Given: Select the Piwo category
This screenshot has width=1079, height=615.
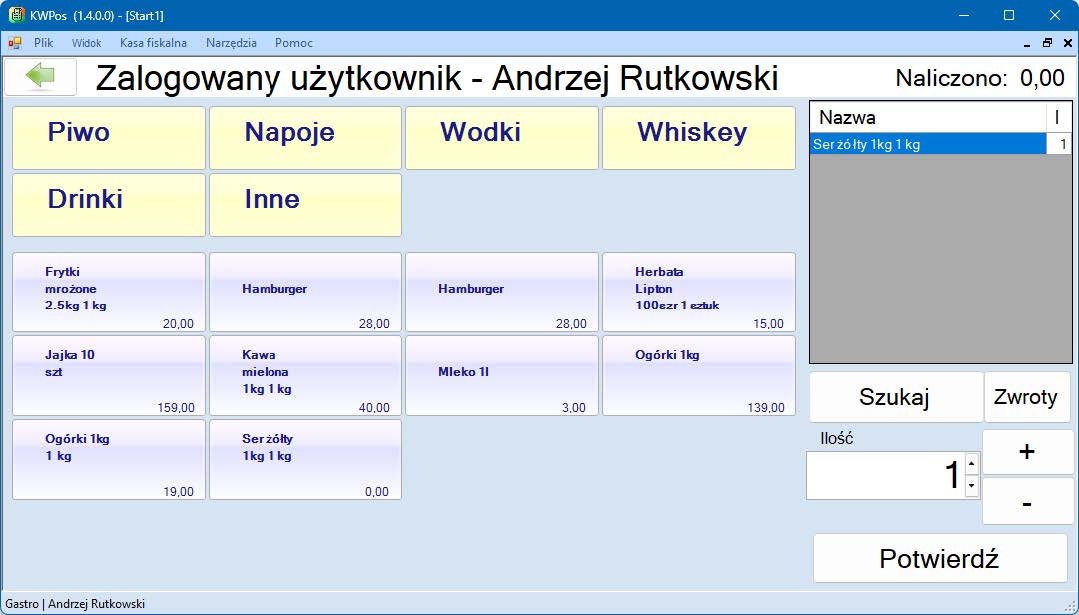Looking at the screenshot, I should (108, 138).
